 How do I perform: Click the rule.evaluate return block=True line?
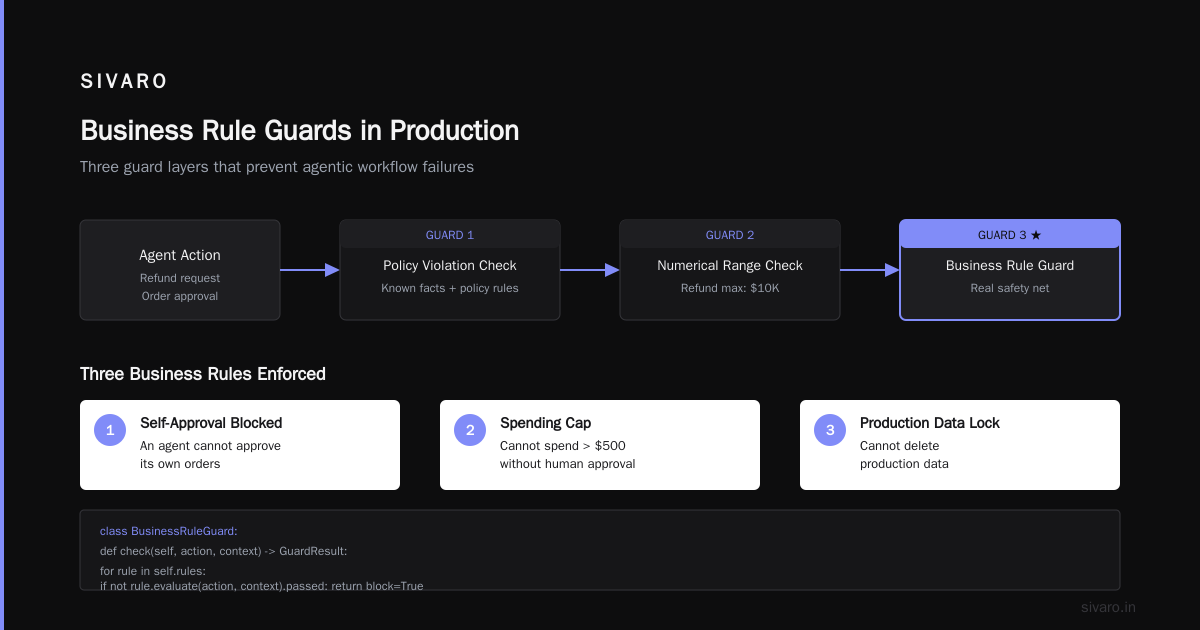point(262,585)
